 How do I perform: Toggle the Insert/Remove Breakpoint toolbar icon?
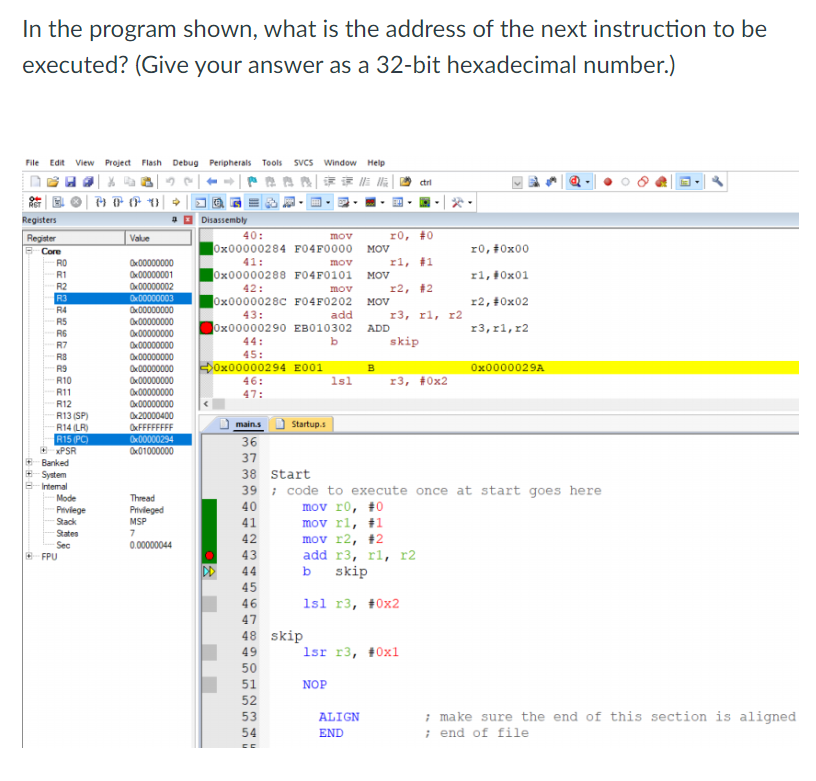click(254, 181)
